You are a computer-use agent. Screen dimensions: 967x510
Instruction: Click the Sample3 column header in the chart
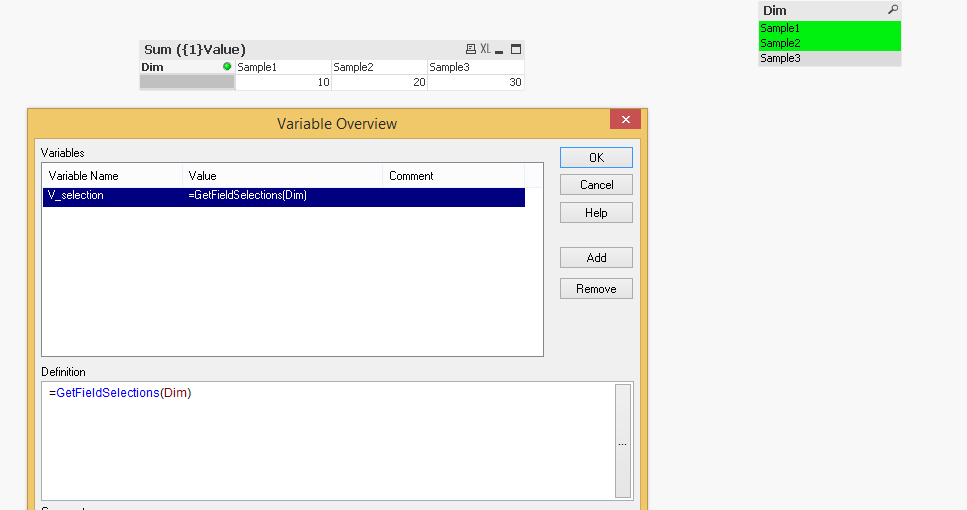pos(475,67)
